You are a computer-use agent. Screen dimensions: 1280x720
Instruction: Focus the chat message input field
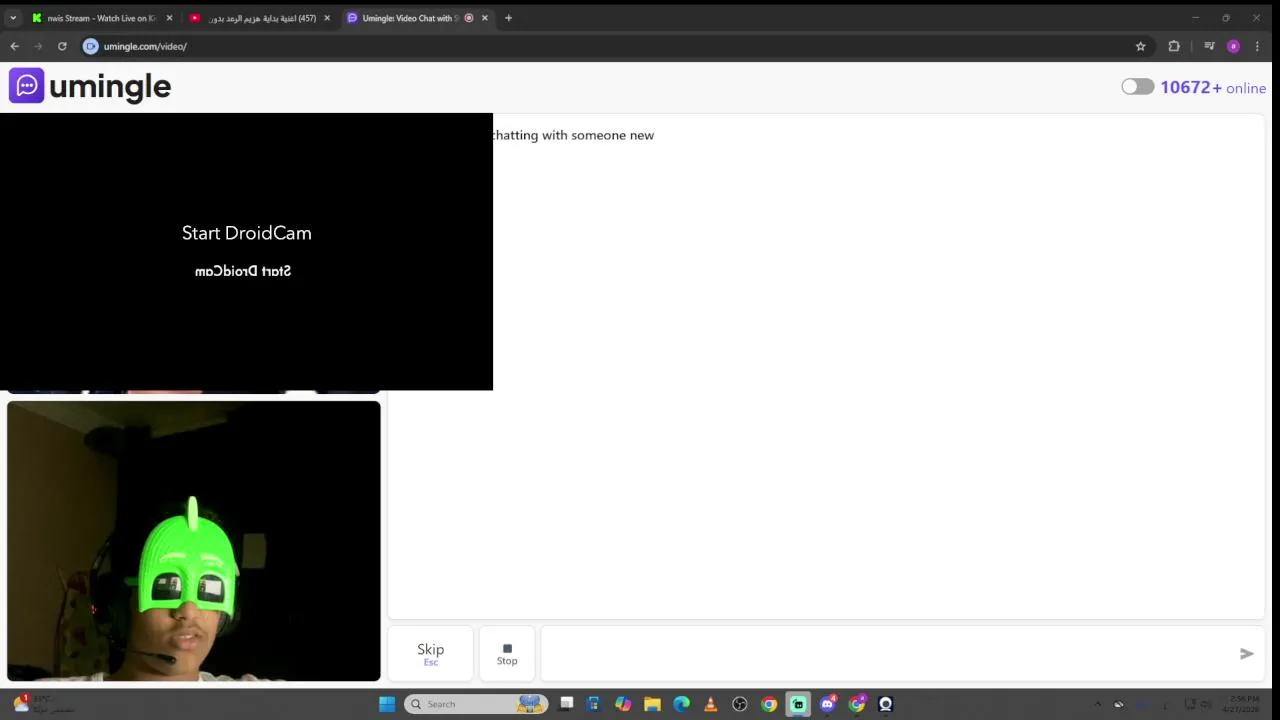(886, 653)
